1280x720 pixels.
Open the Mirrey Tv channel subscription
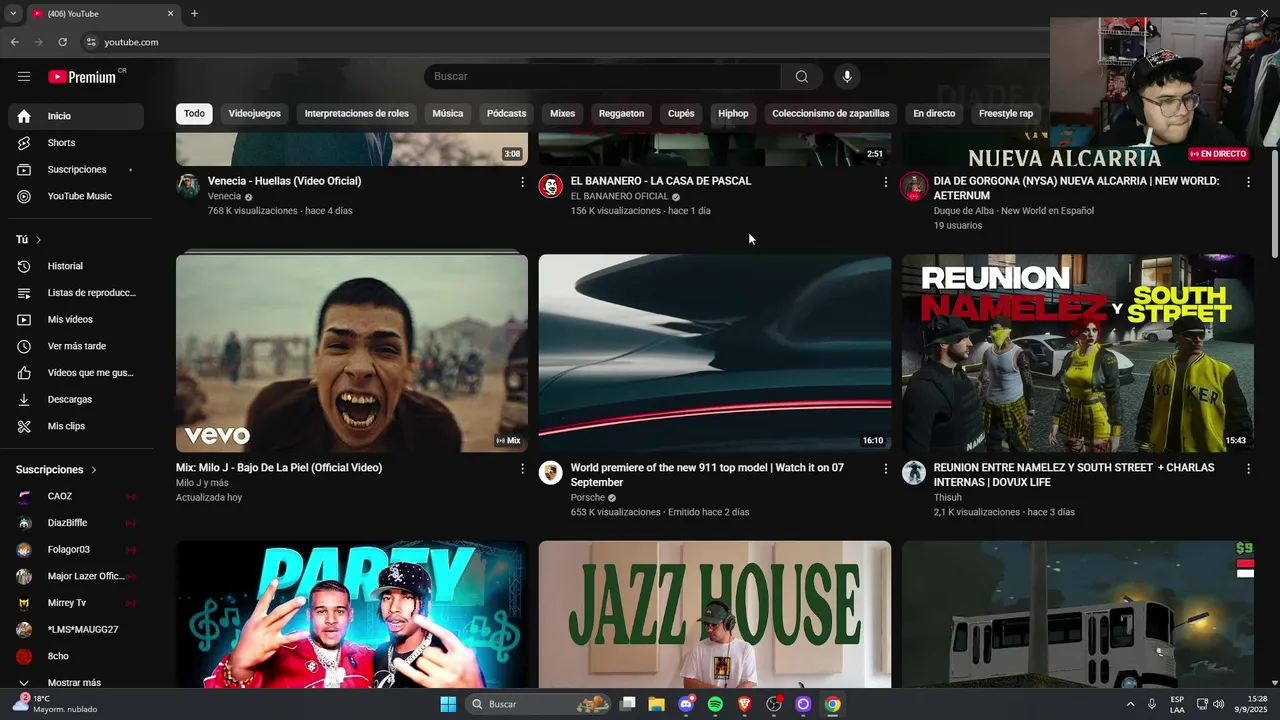click(x=76, y=603)
